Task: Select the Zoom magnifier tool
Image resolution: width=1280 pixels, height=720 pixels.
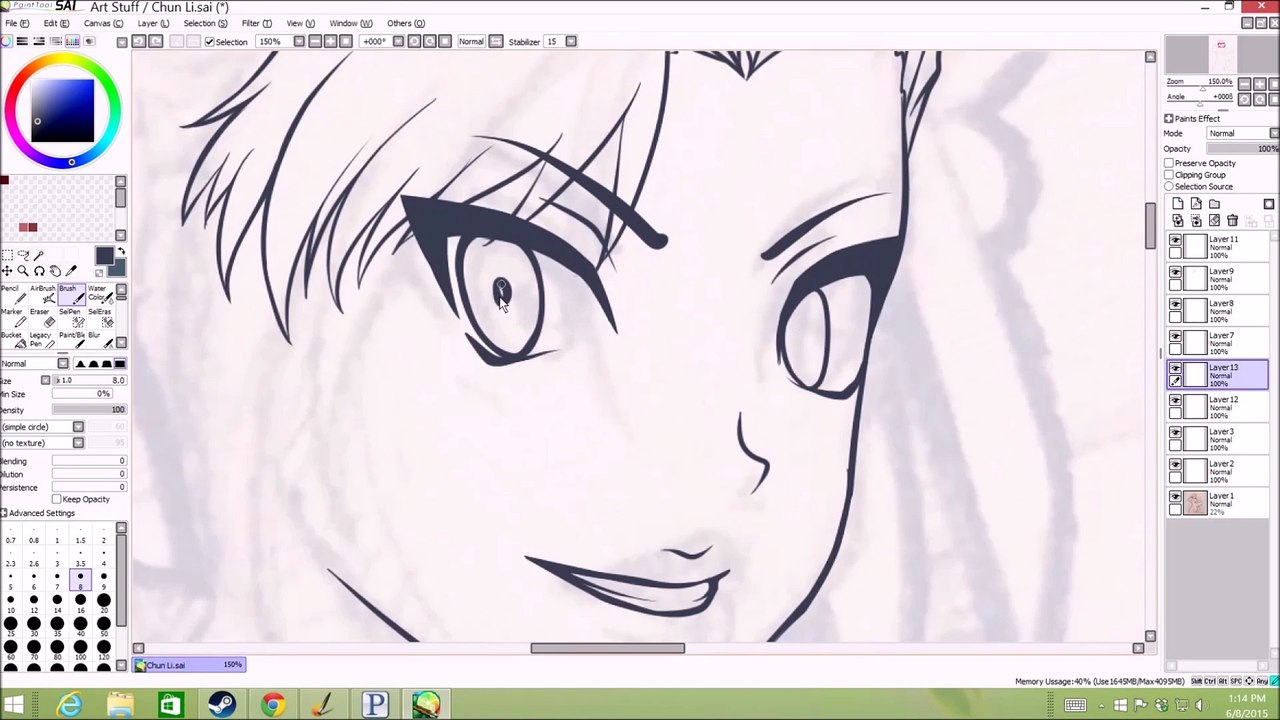Action: (x=23, y=271)
